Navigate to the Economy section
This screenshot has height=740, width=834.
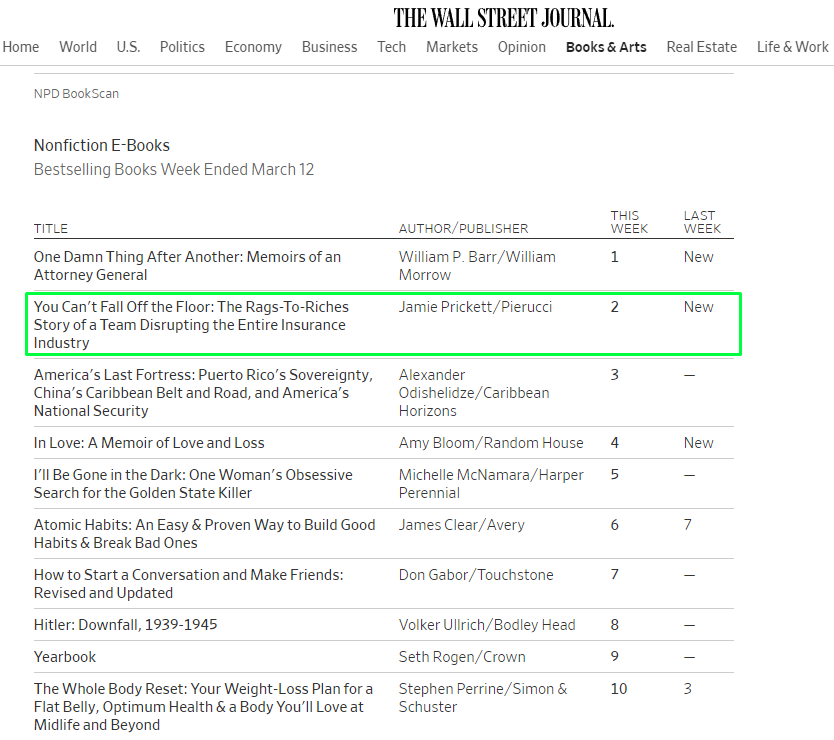tap(253, 47)
